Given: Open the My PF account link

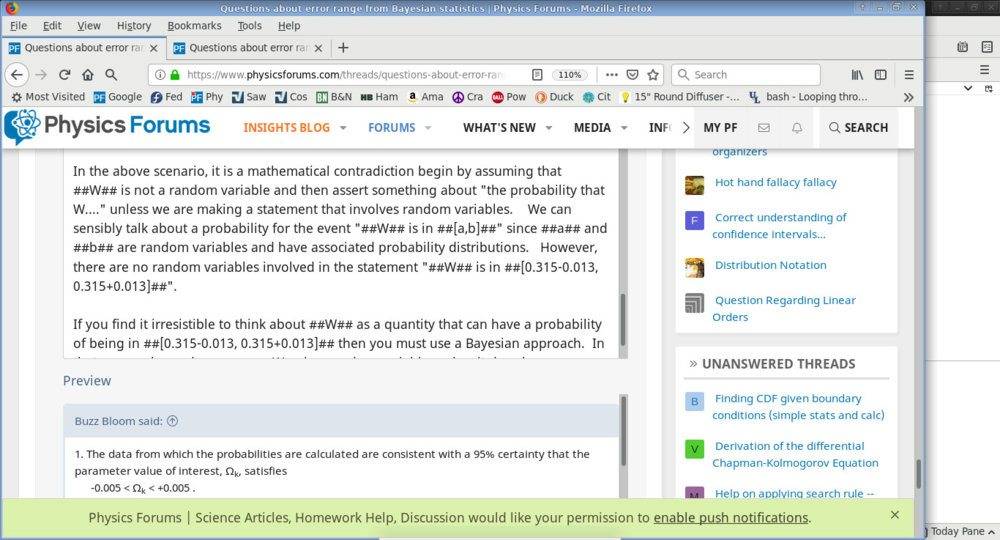Looking at the screenshot, I should tap(720, 128).
